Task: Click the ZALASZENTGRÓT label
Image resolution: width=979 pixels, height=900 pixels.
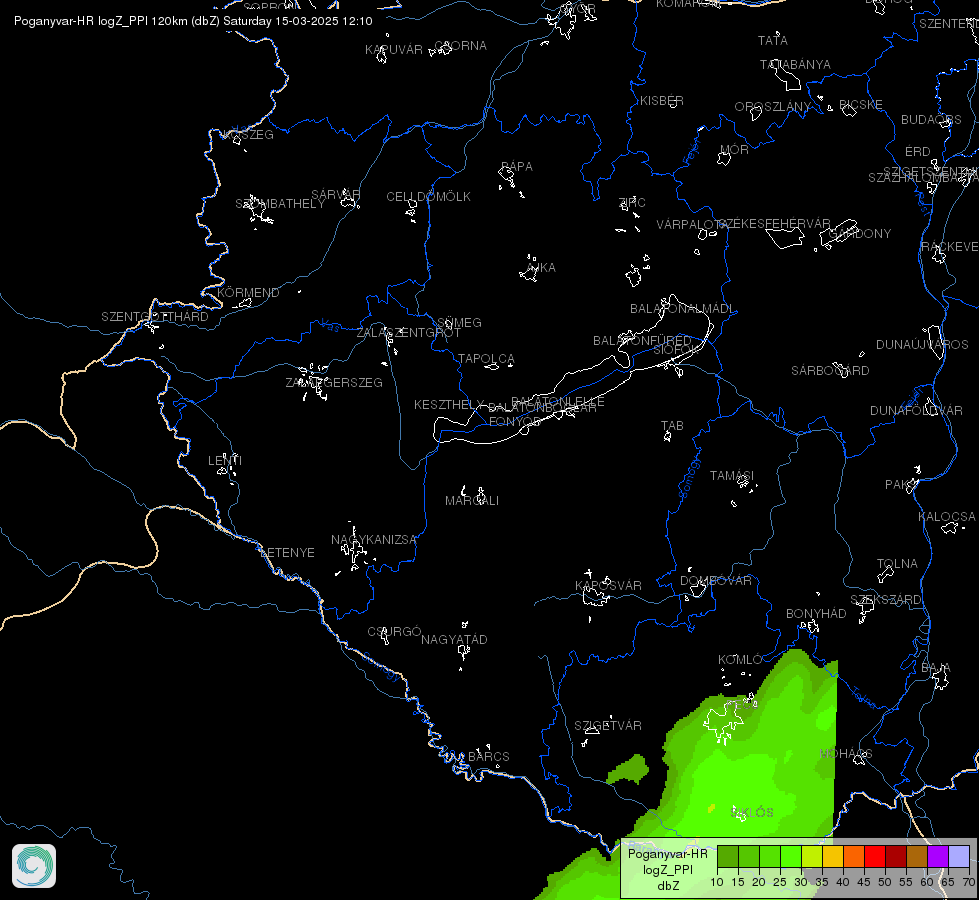Action: 408,333
